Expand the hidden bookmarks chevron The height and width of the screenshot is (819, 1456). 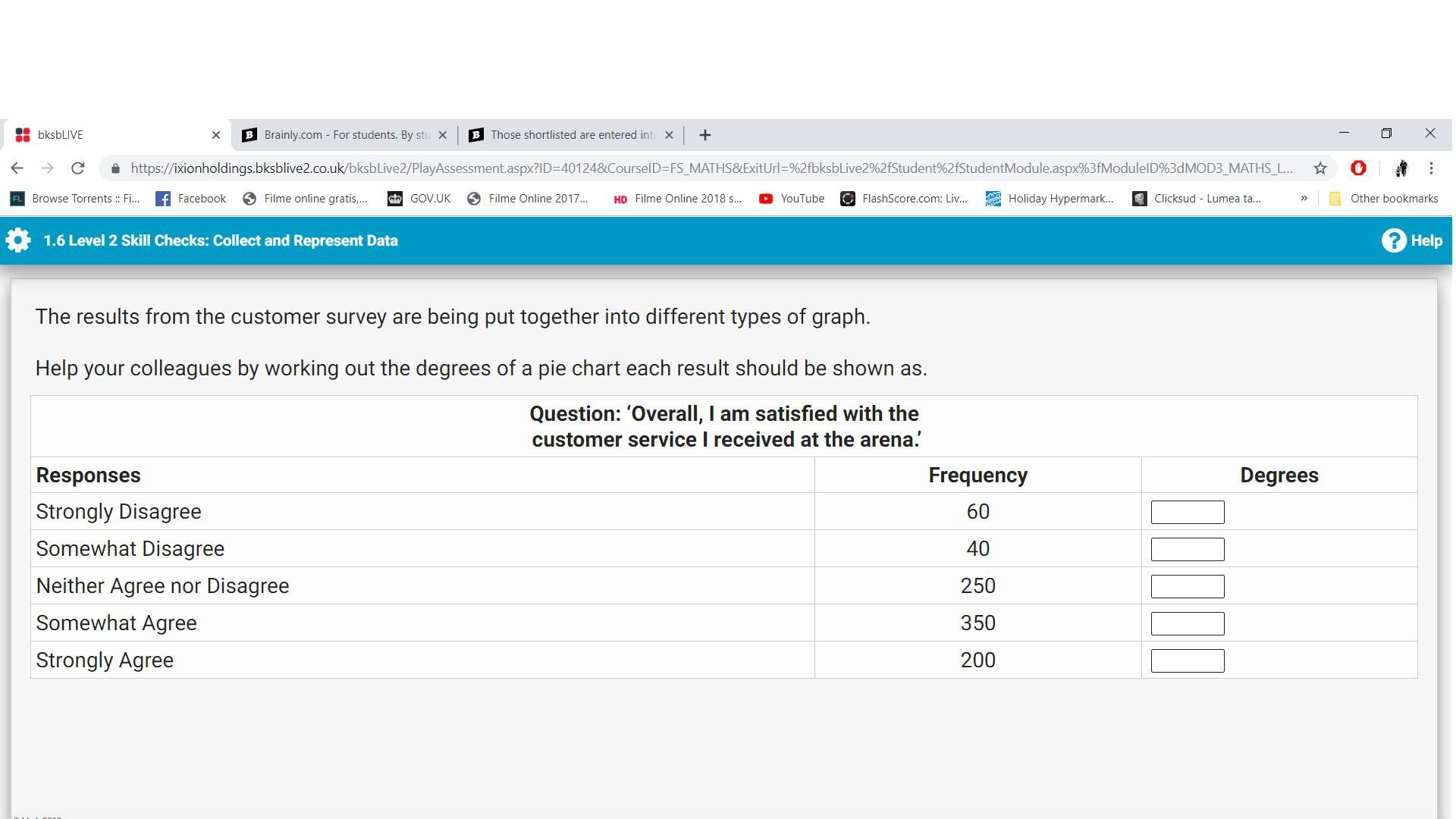pyautogui.click(x=1304, y=199)
